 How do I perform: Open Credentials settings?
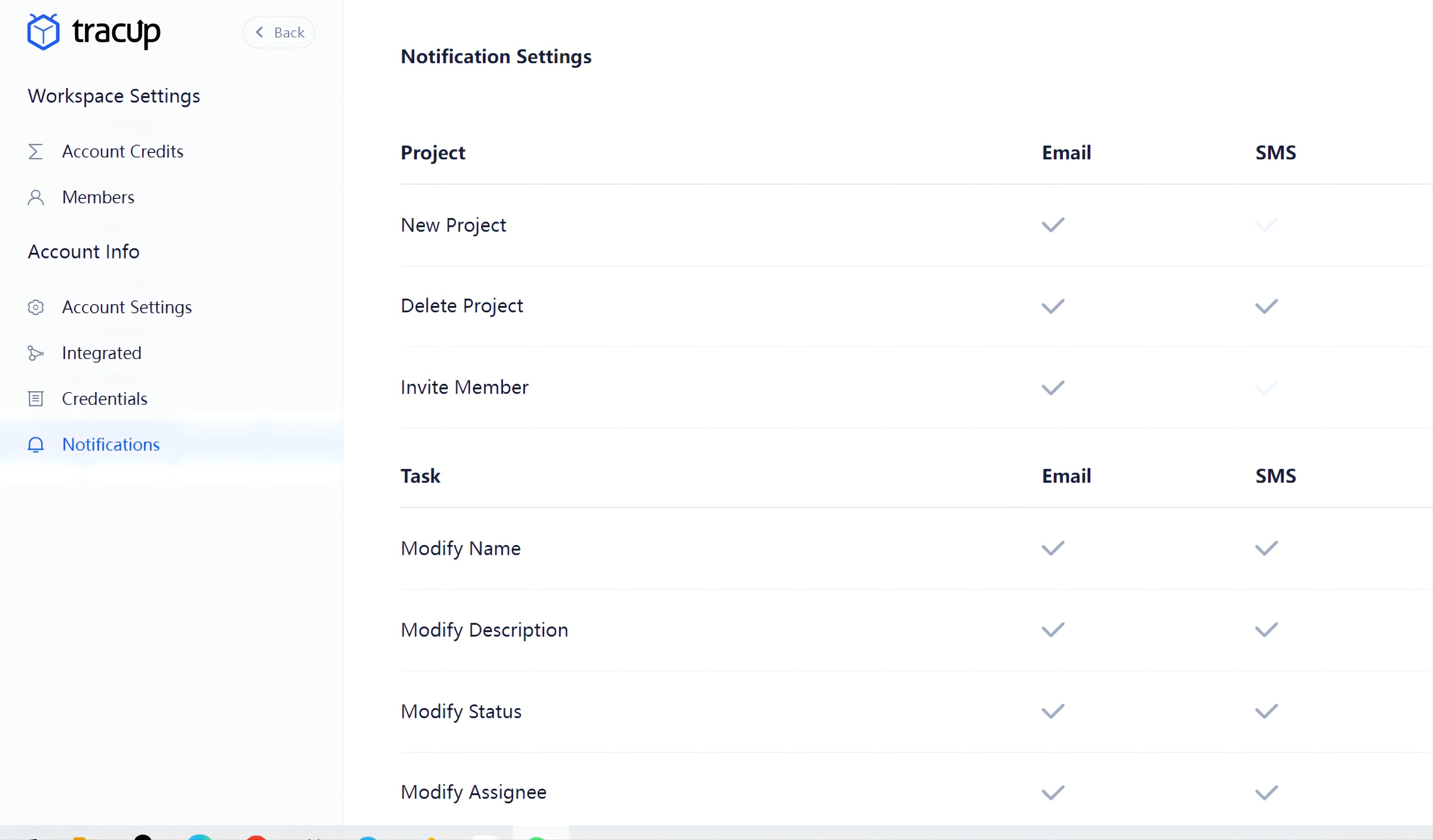(x=105, y=398)
